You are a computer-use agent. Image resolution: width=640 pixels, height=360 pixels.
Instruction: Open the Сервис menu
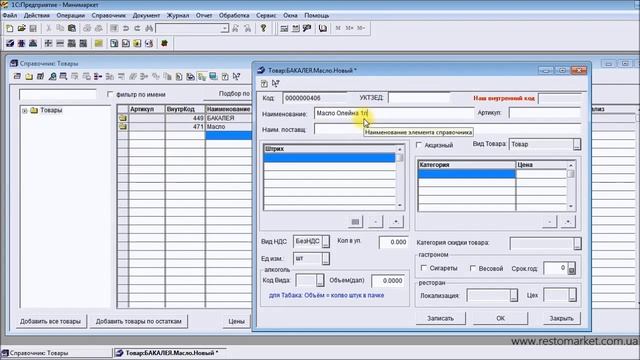[266, 15]
